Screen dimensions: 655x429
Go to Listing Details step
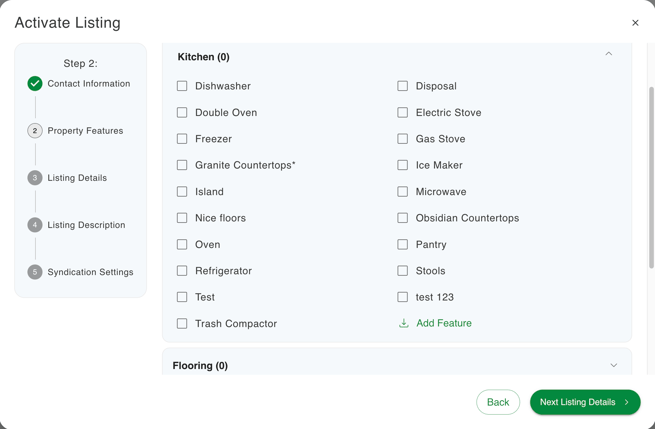click(77, 178)
